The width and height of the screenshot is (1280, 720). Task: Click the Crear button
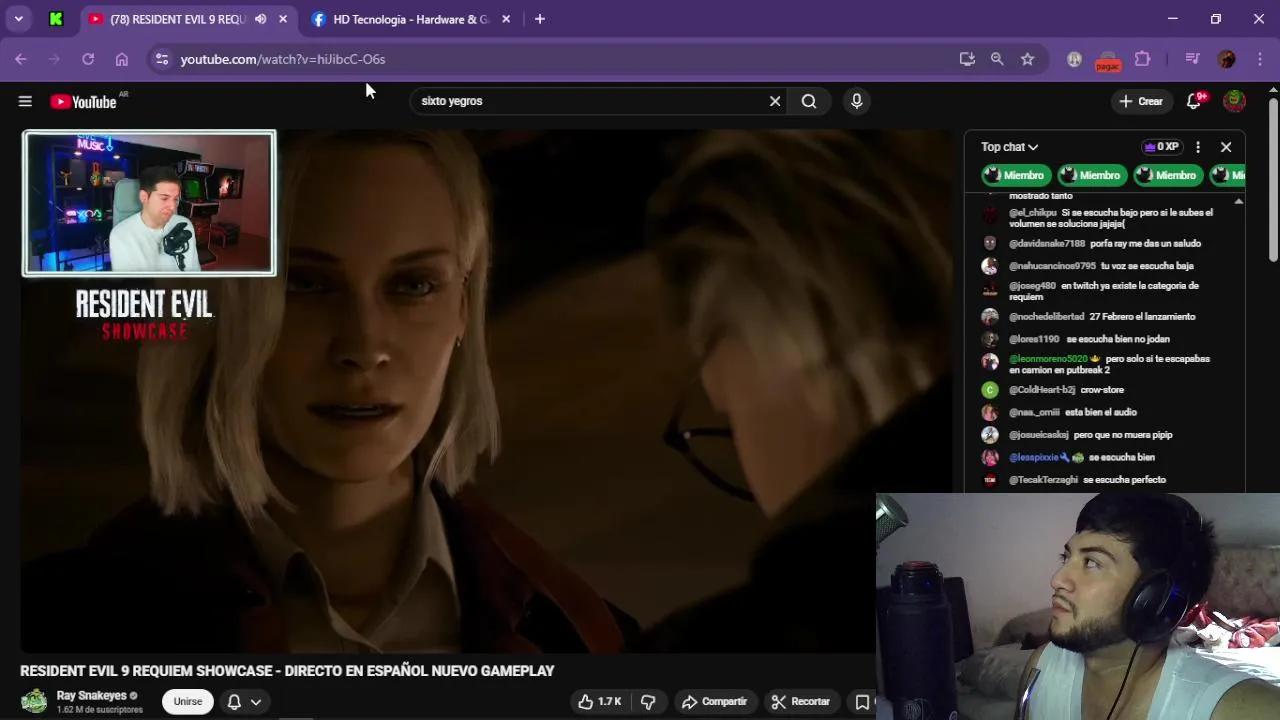tap(1141, 101)
